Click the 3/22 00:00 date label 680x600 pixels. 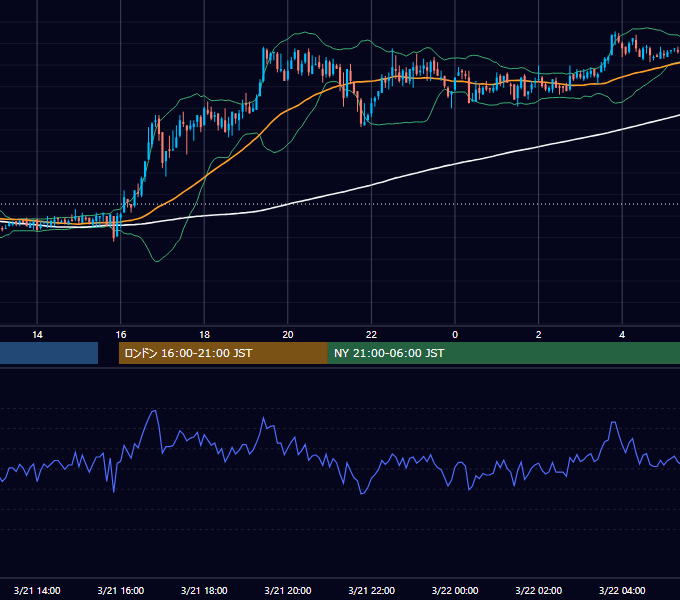tap(455, 590)
